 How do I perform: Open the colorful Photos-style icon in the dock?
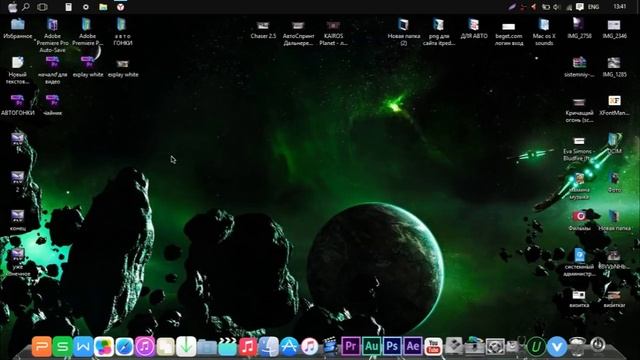(104, 347)
